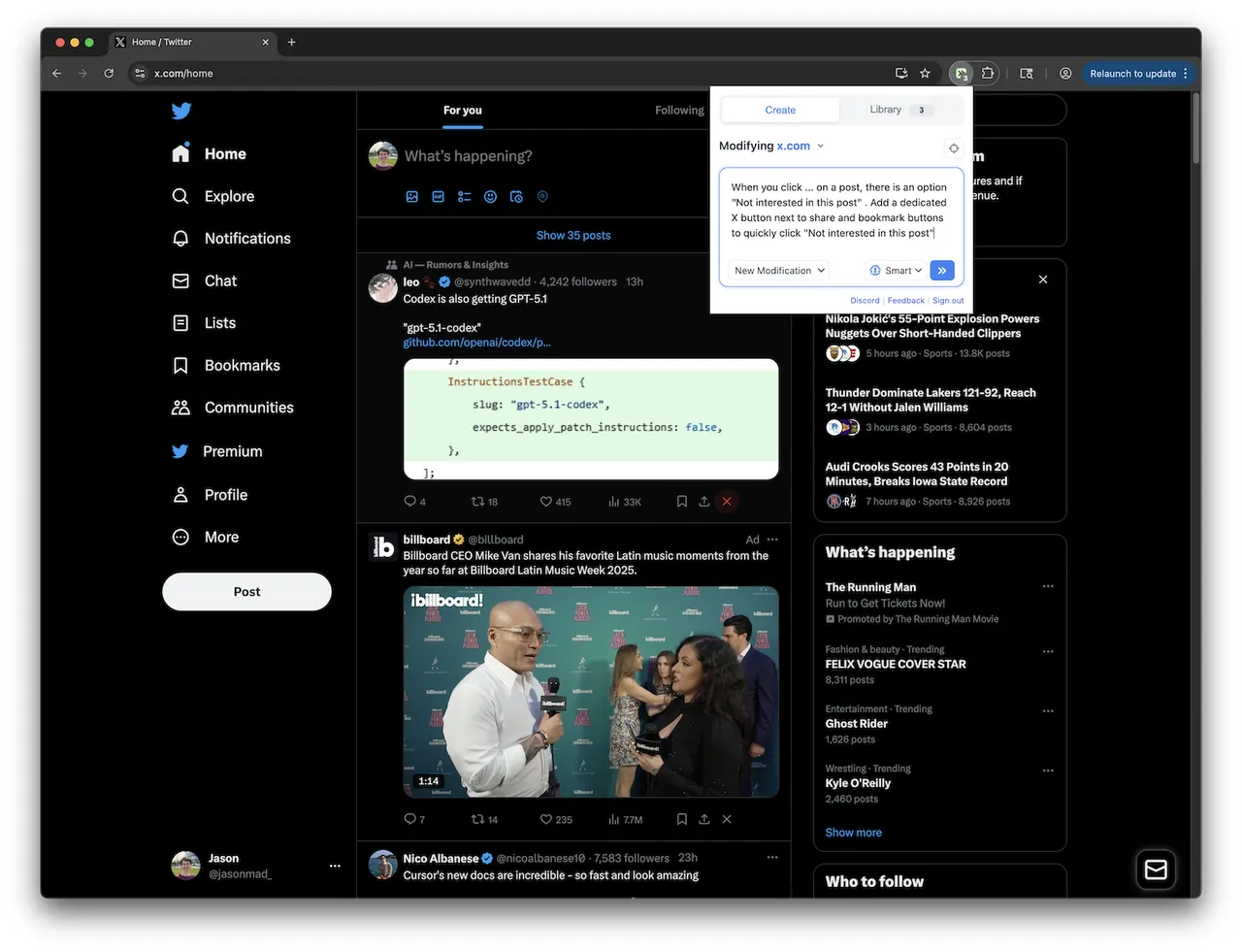Screen dimensions: 1242x952
Task: Open the New Modification dropdown
Action: (x=779, y=271)
